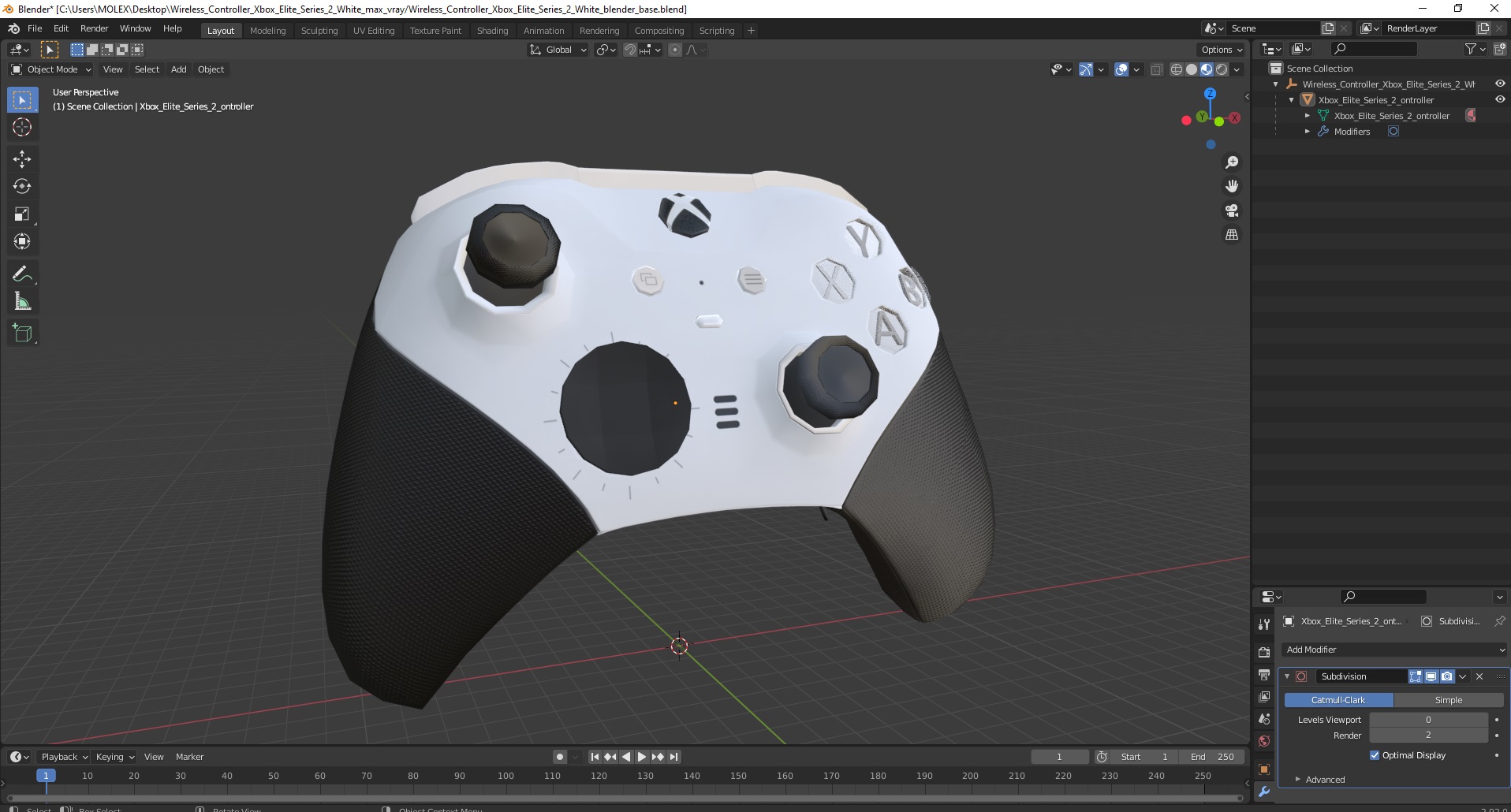Toggle X-Ray display in viewport header
The width and height of the screenshot is (1511, 812).
1157,69
